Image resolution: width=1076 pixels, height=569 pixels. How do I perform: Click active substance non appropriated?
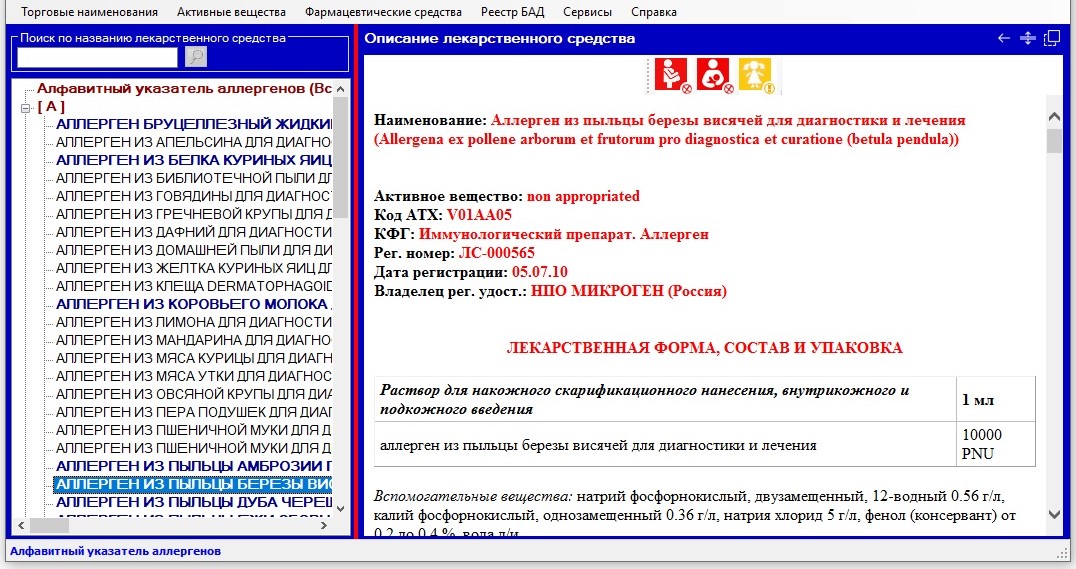point(583,196)
